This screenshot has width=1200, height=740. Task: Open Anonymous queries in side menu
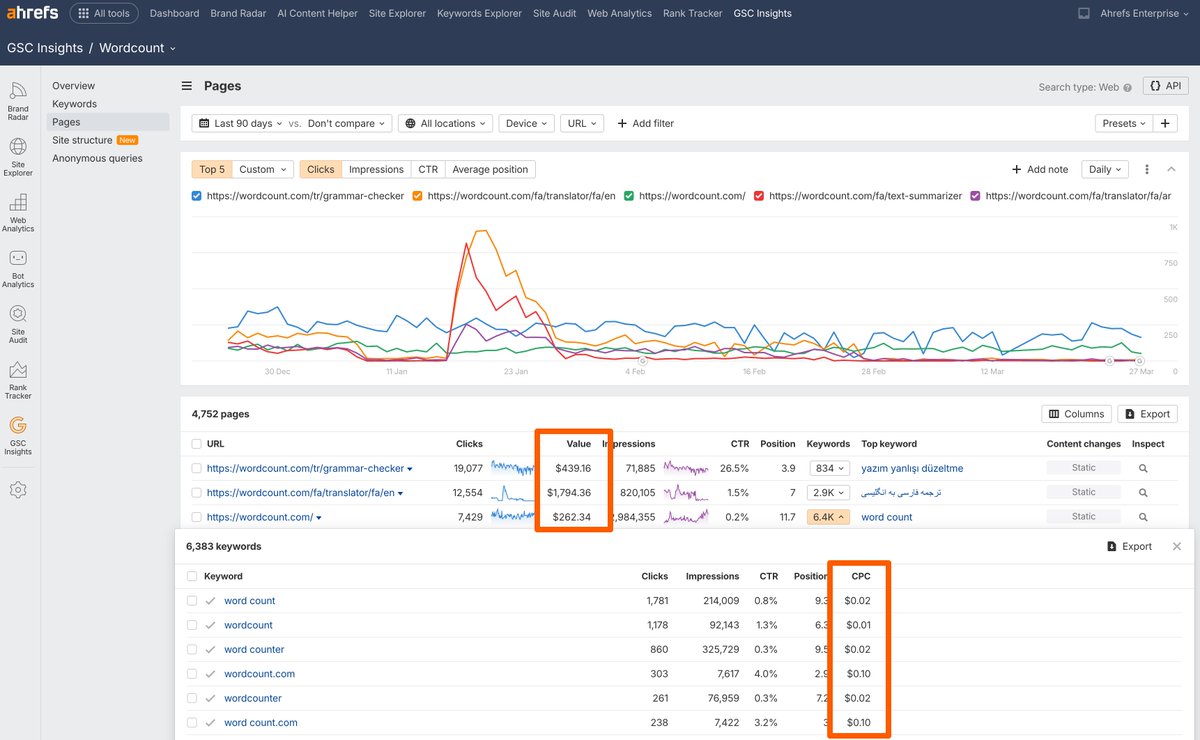click(x=97, y=158)
